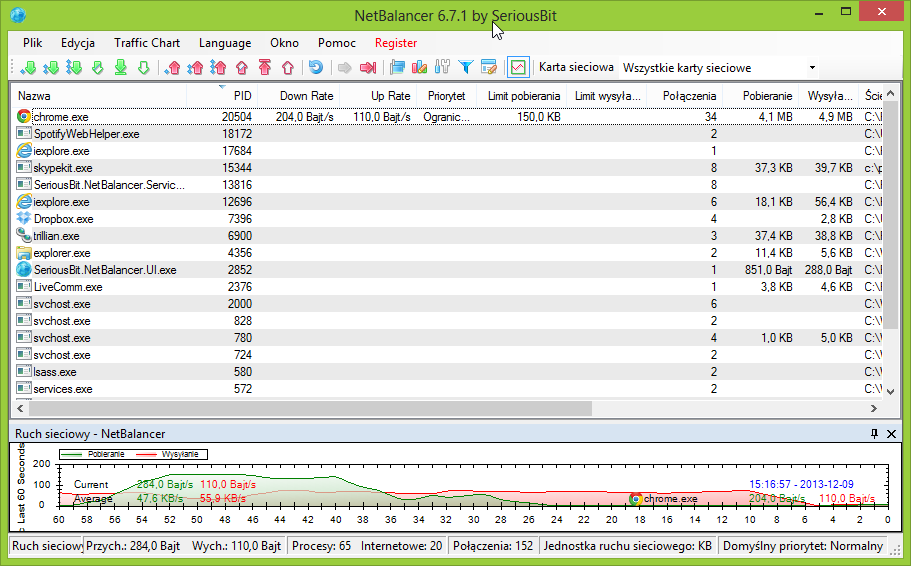This screenshot has width=911, height=566.
Task: Sort by the Nazwa column header
Action: (99, 96)
